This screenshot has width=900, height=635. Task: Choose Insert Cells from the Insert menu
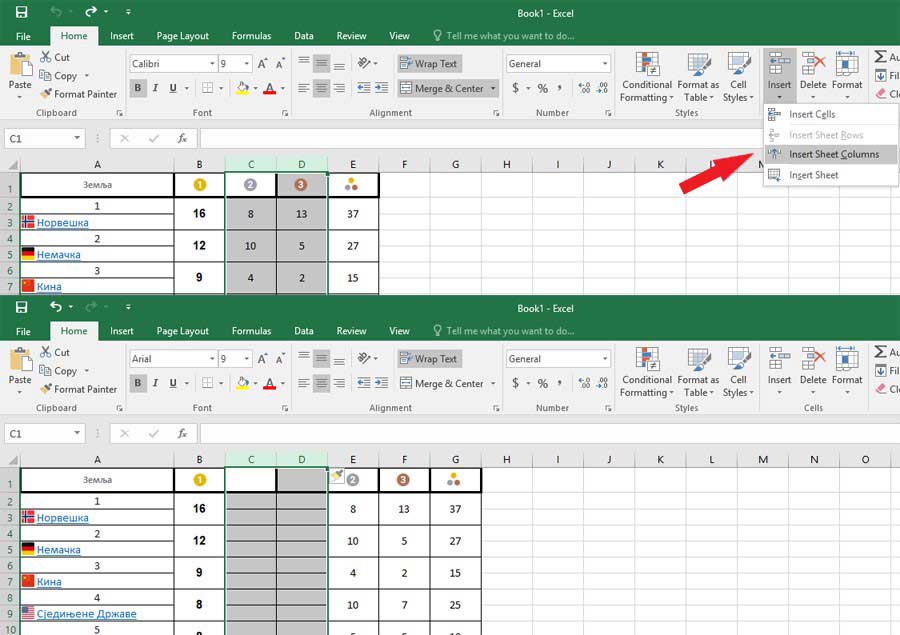click(x=831, y=114)
